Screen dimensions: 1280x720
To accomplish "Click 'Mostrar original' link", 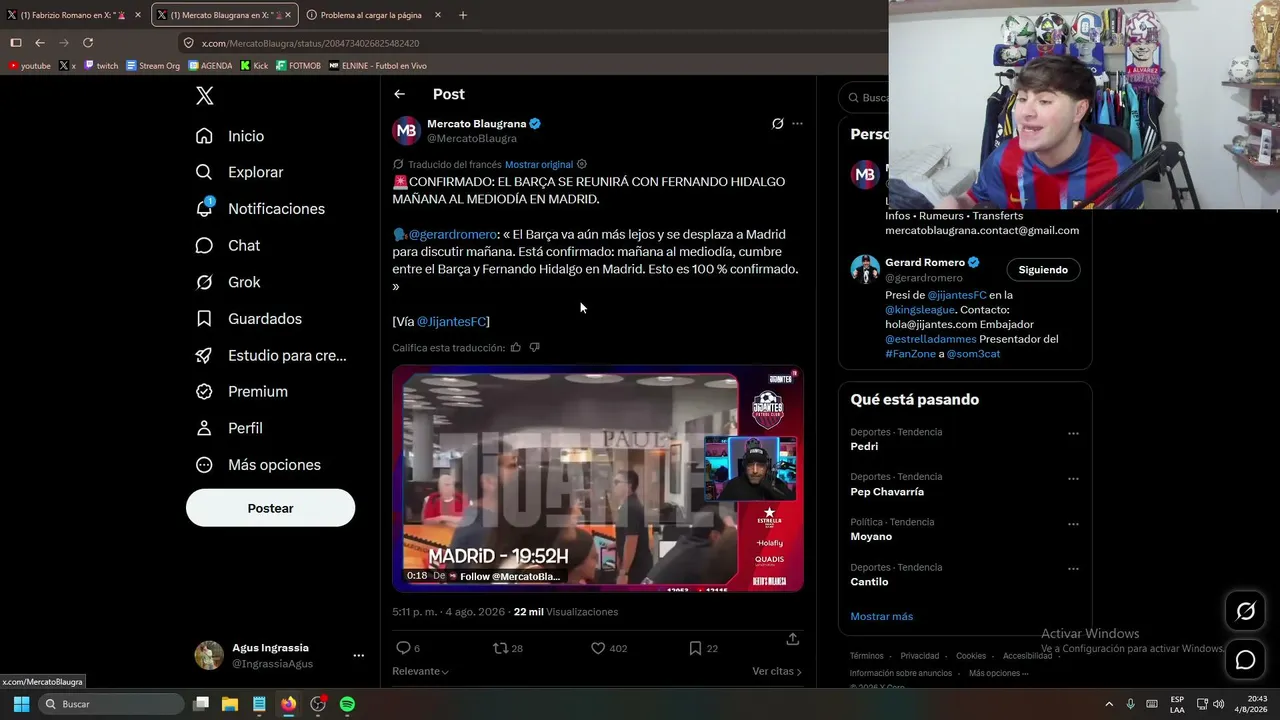I will tap(539, 164).
